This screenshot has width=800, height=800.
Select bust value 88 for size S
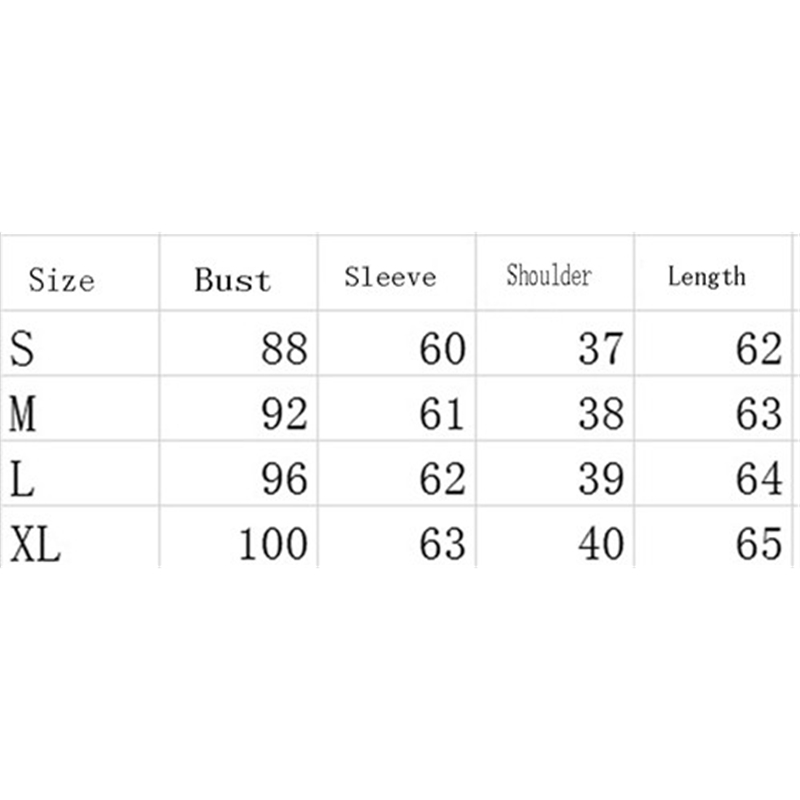(x=284, y=349)
